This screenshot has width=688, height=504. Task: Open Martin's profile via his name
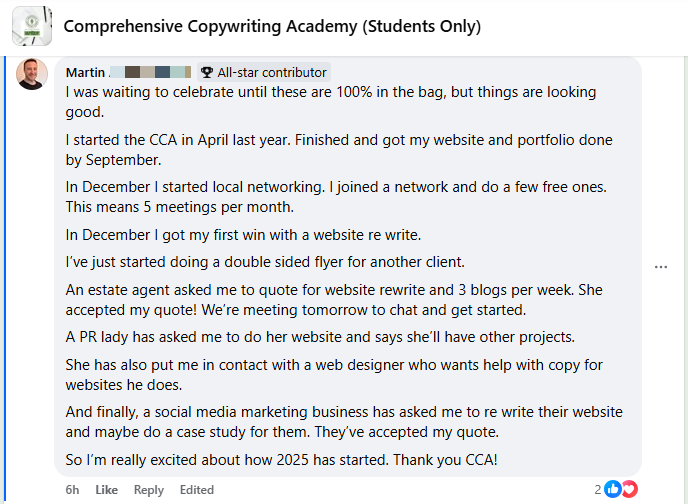tap(85, 72)
